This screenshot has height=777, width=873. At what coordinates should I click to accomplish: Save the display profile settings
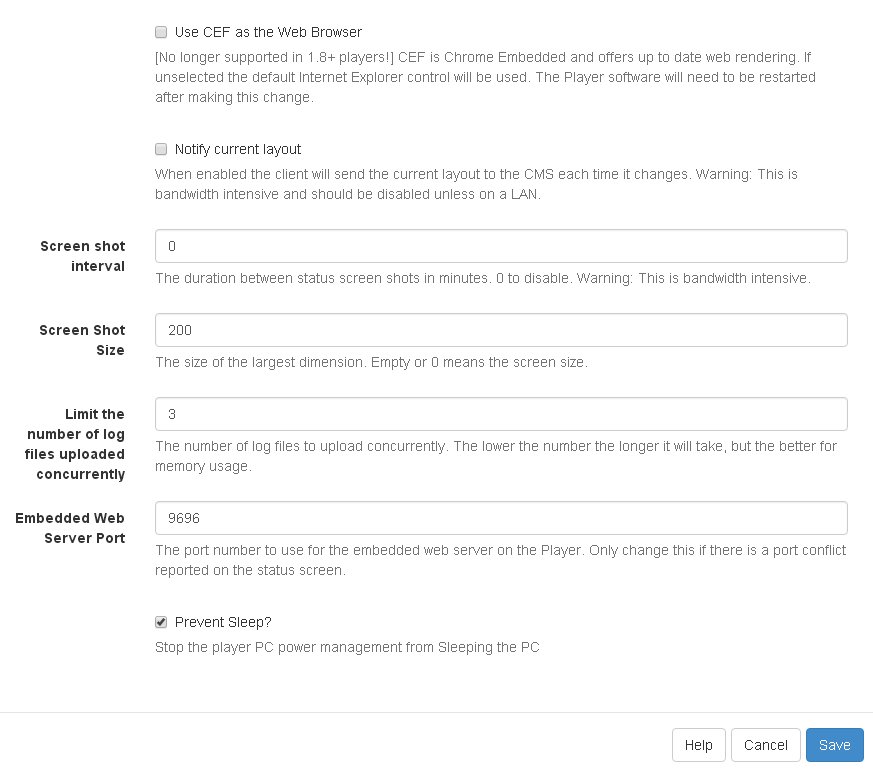click(x=835, y=745)
